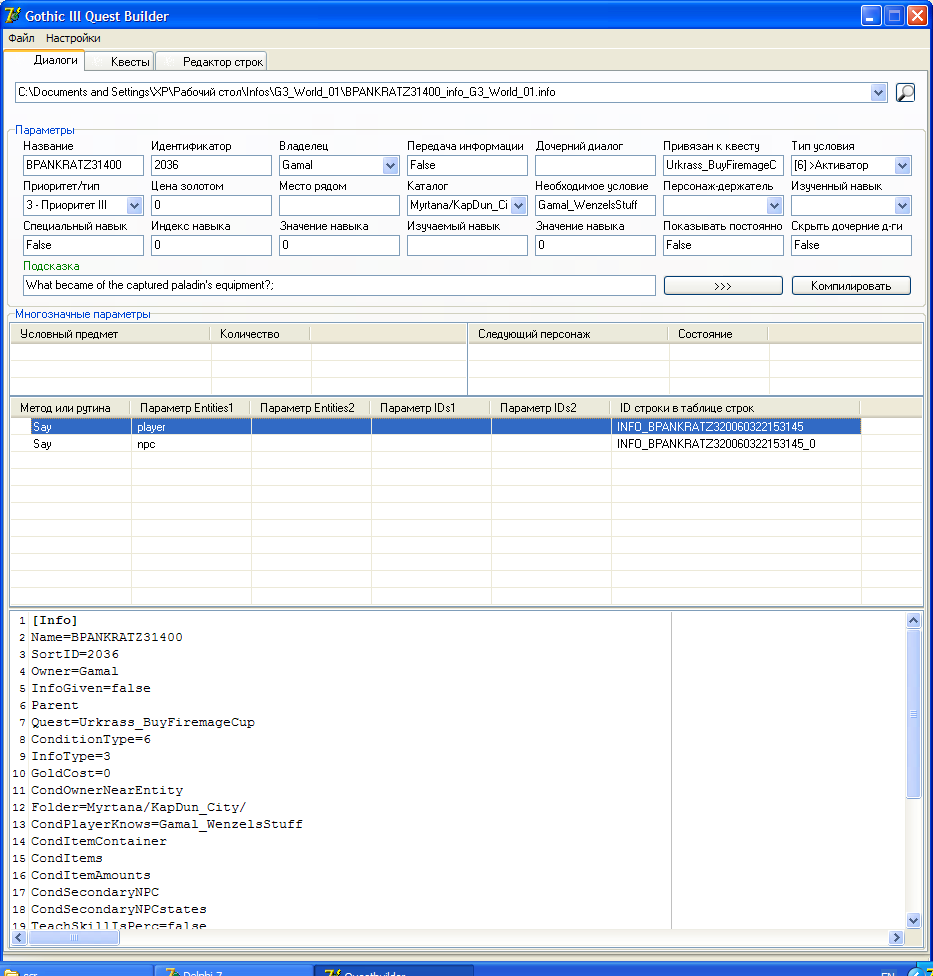This screenshot has width=933, height=976.
Task: Click the Компилировать button
Action: point(851,286)
